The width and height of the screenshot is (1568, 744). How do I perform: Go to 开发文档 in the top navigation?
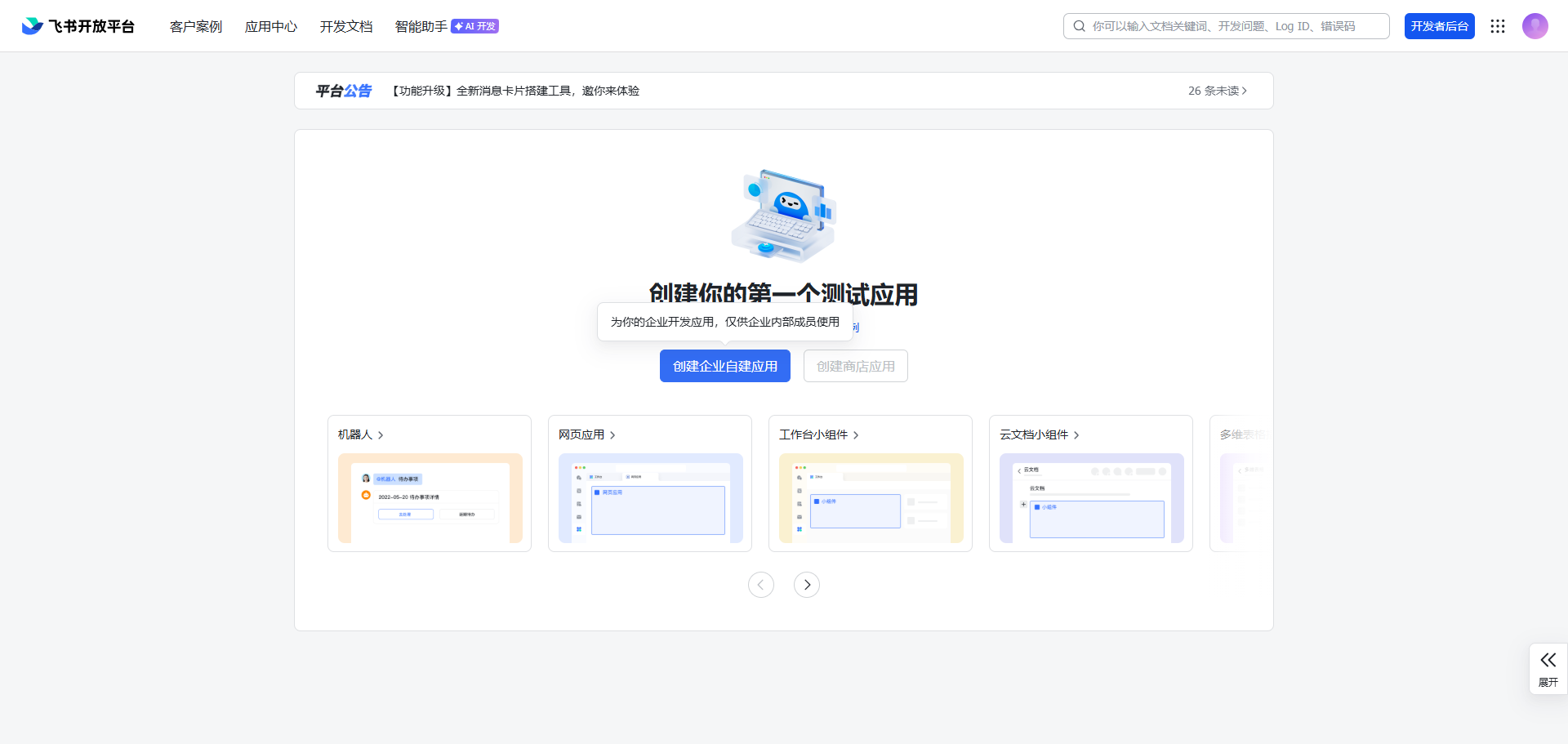point(345,26)
